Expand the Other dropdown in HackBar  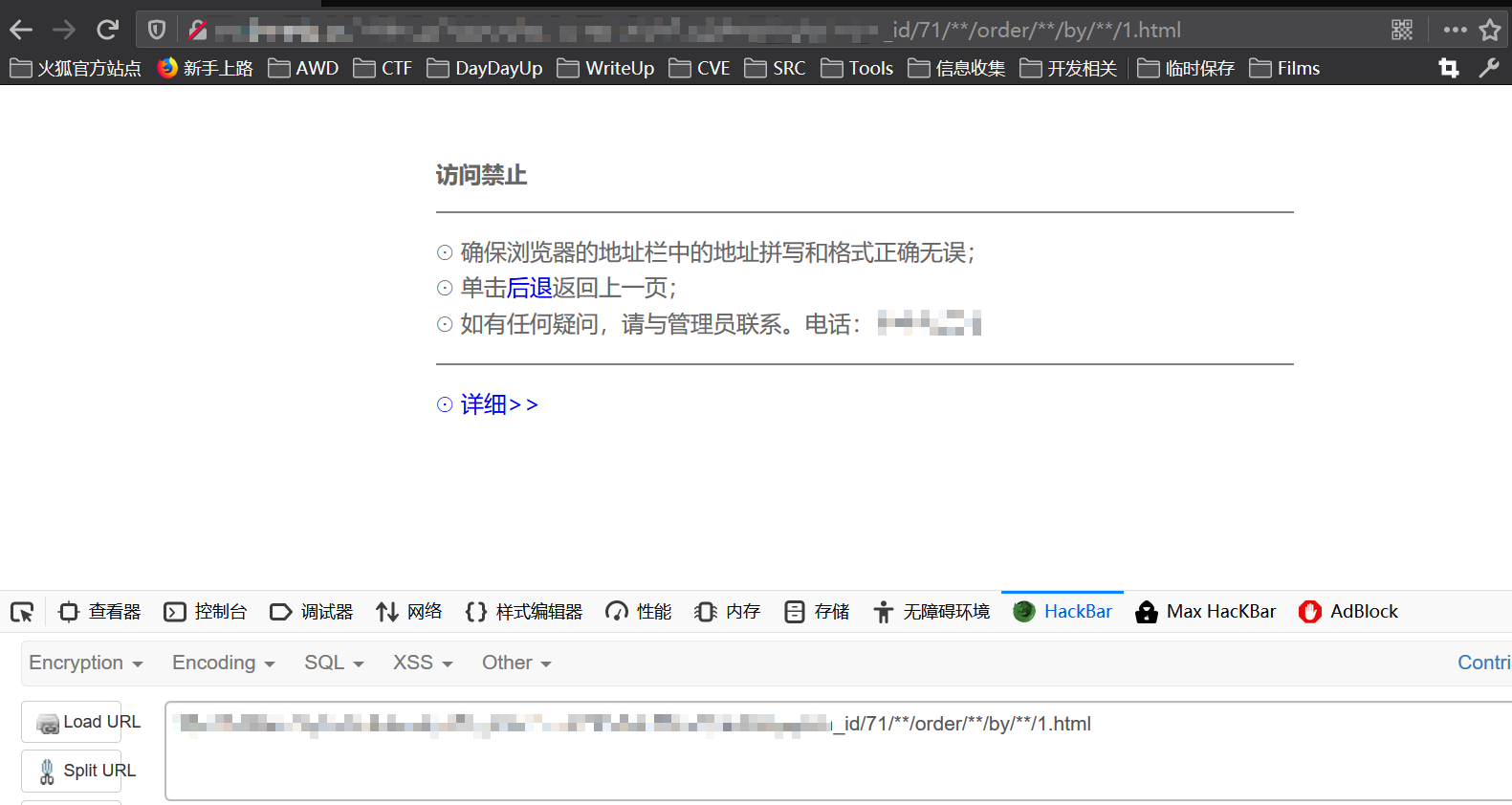point(516,663)
